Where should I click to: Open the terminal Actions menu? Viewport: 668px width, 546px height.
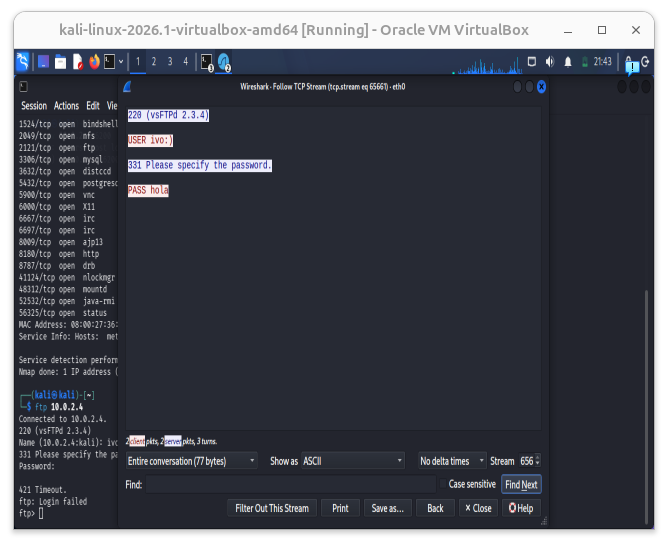(x=66, y=106)
